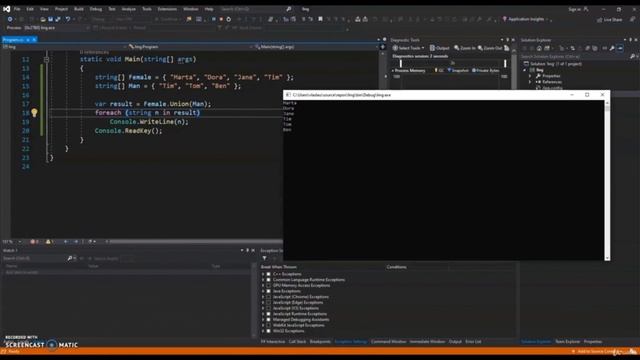Switch to Team Explorer tab

[x=567, y=342]
